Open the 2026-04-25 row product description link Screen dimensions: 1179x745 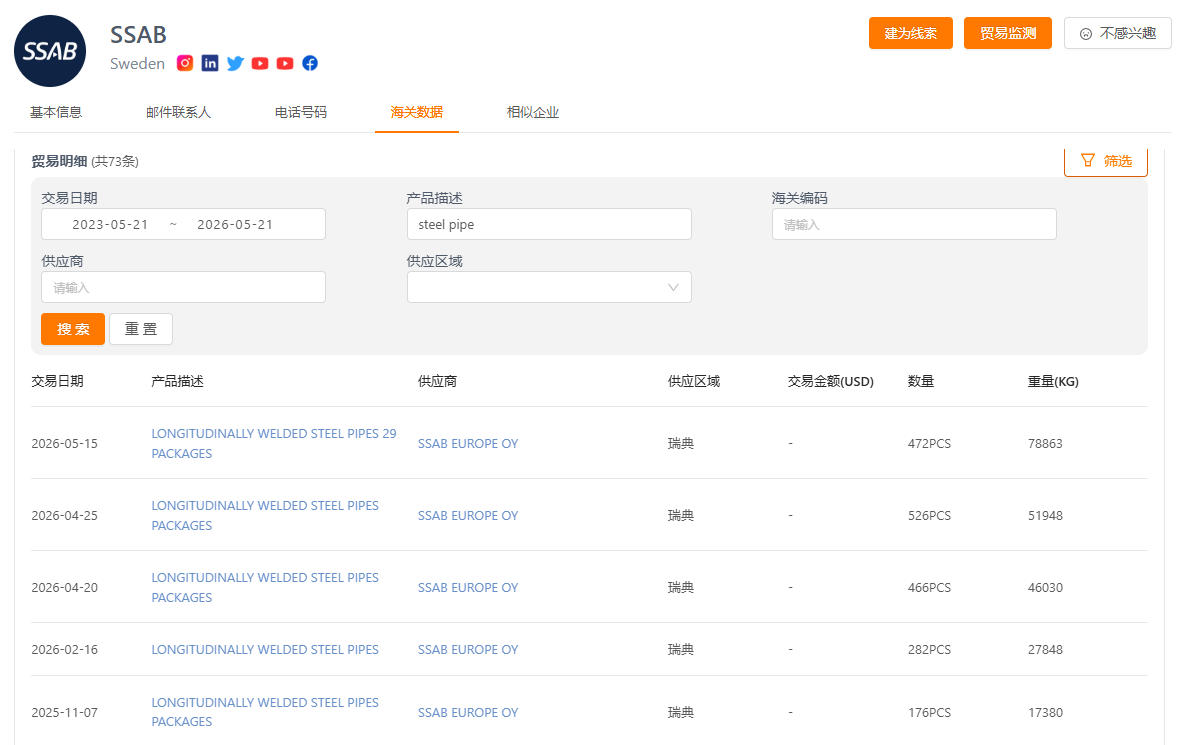pos(265,515)
